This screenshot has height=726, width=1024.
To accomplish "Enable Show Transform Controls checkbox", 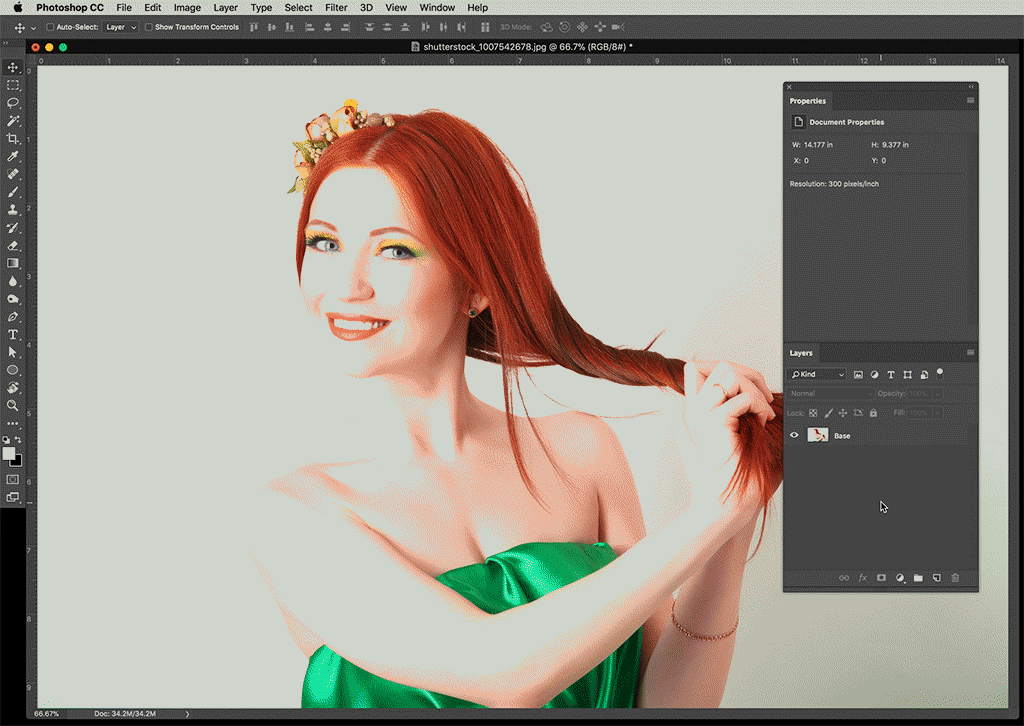I will pos(149,27).
